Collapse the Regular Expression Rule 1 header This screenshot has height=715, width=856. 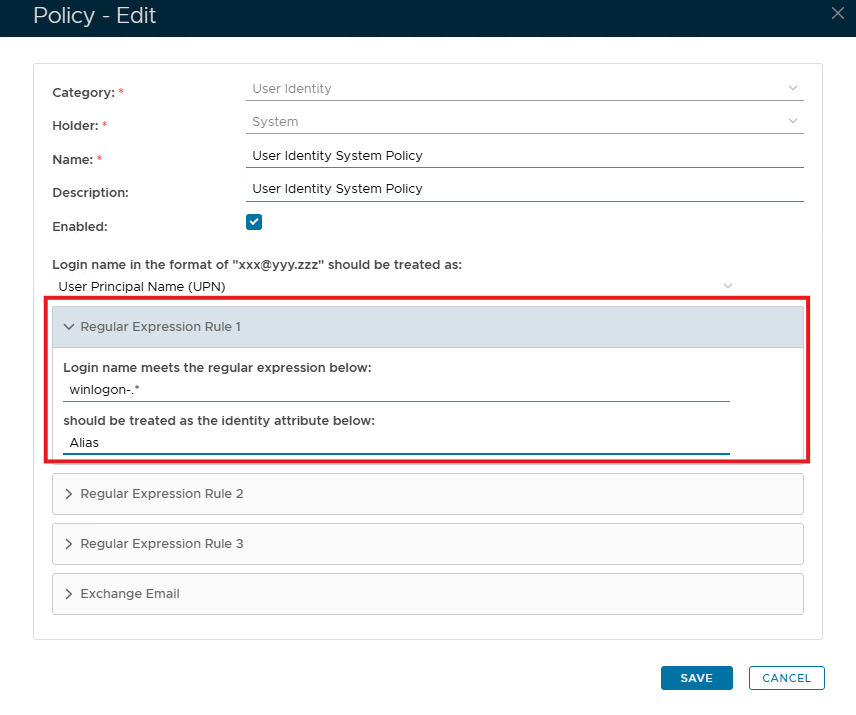[160, 327]
